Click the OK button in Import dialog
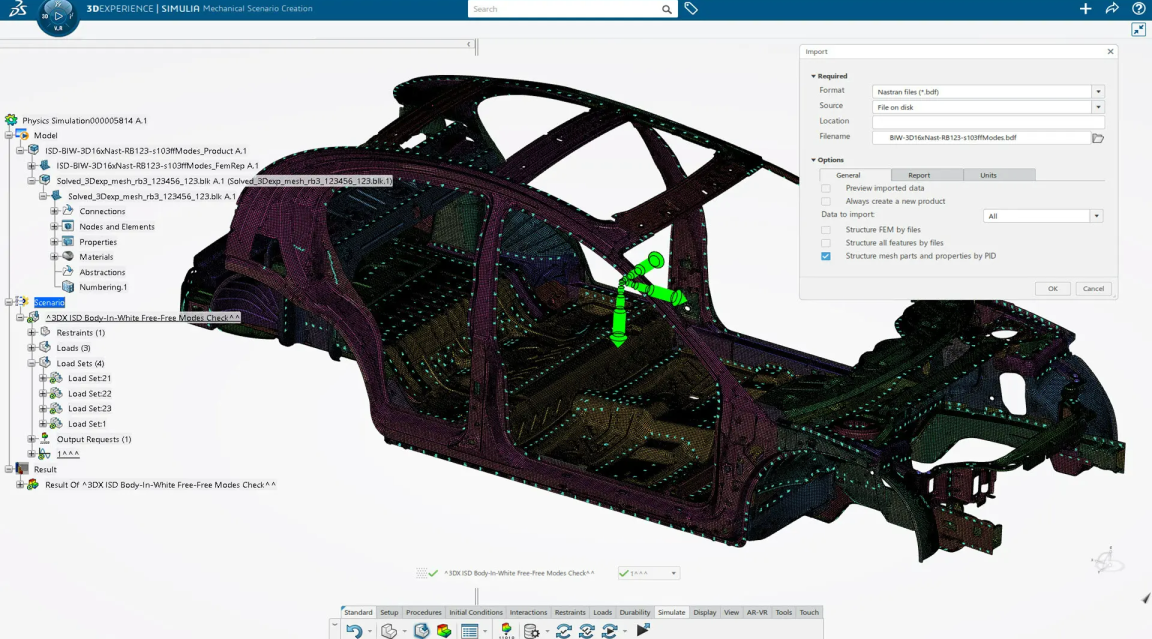Image resolution: width=1152 pixels, height=639 pixels. coord(1052,288)
